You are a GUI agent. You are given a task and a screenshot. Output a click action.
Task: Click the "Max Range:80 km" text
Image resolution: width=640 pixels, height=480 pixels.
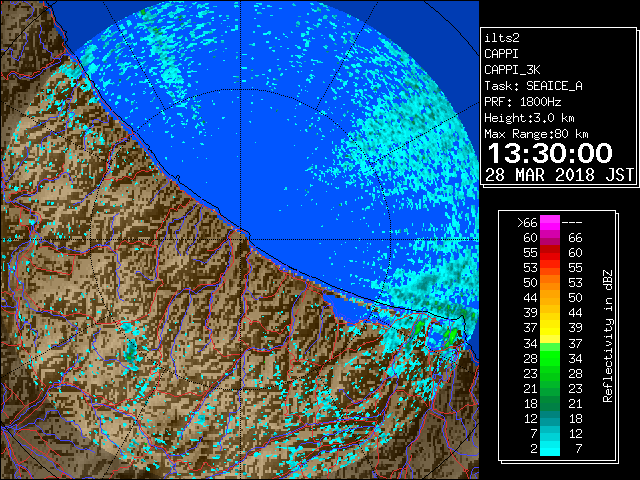tap(536, 134)
